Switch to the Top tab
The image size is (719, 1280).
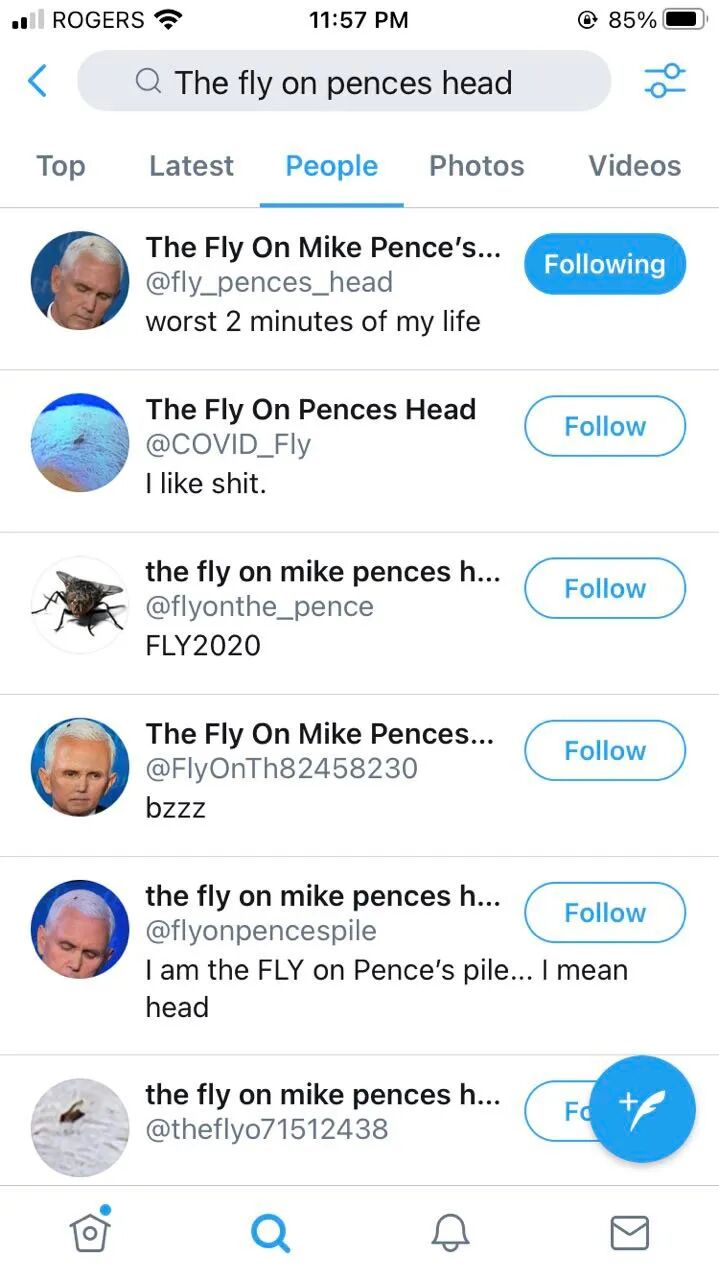point(60,166)
